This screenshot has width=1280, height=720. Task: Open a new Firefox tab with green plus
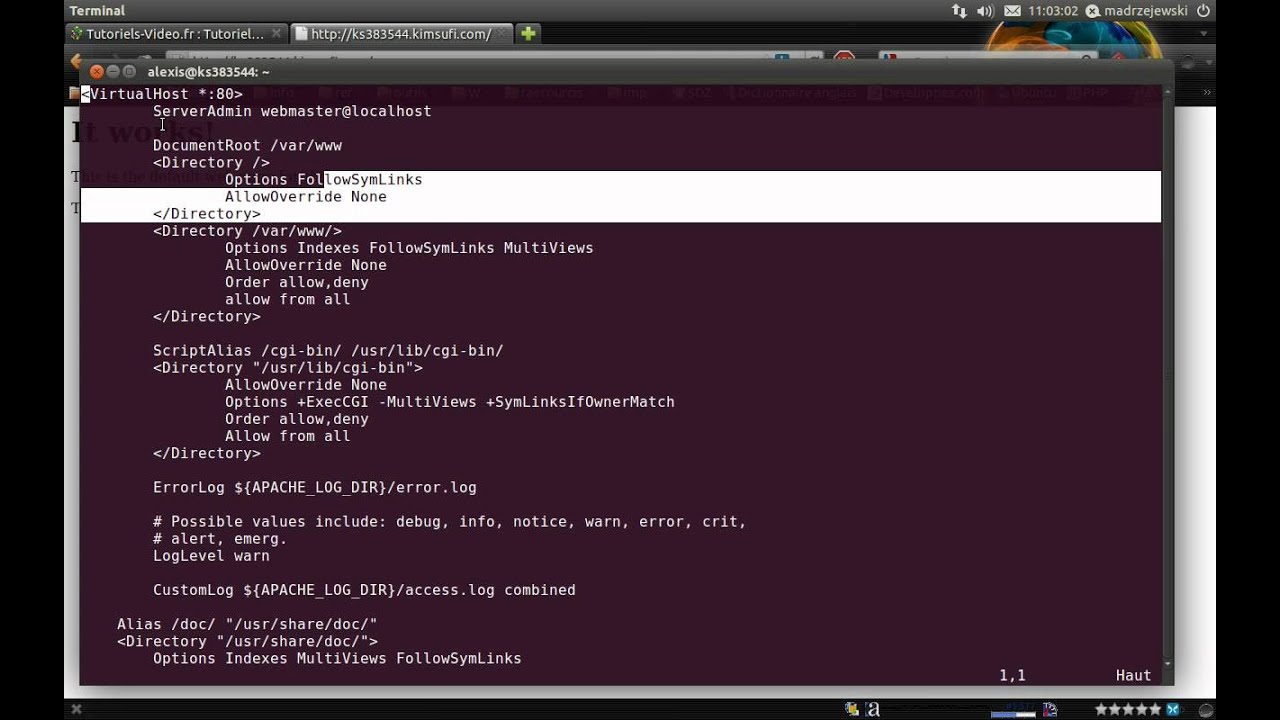528,34
